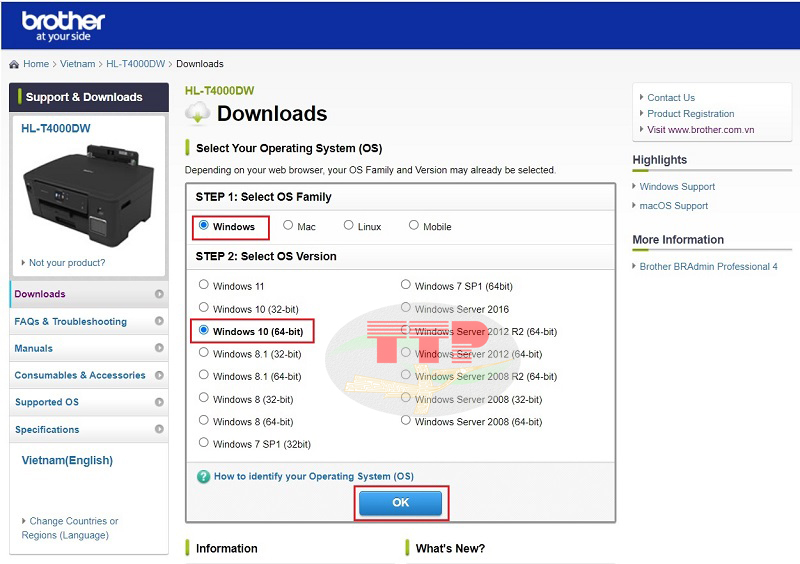Image resolution: width=800 pixels, height=564 pixels.
Task: Choose Windows 8 (32-bit) version
Action: click(x=204, y=397)
